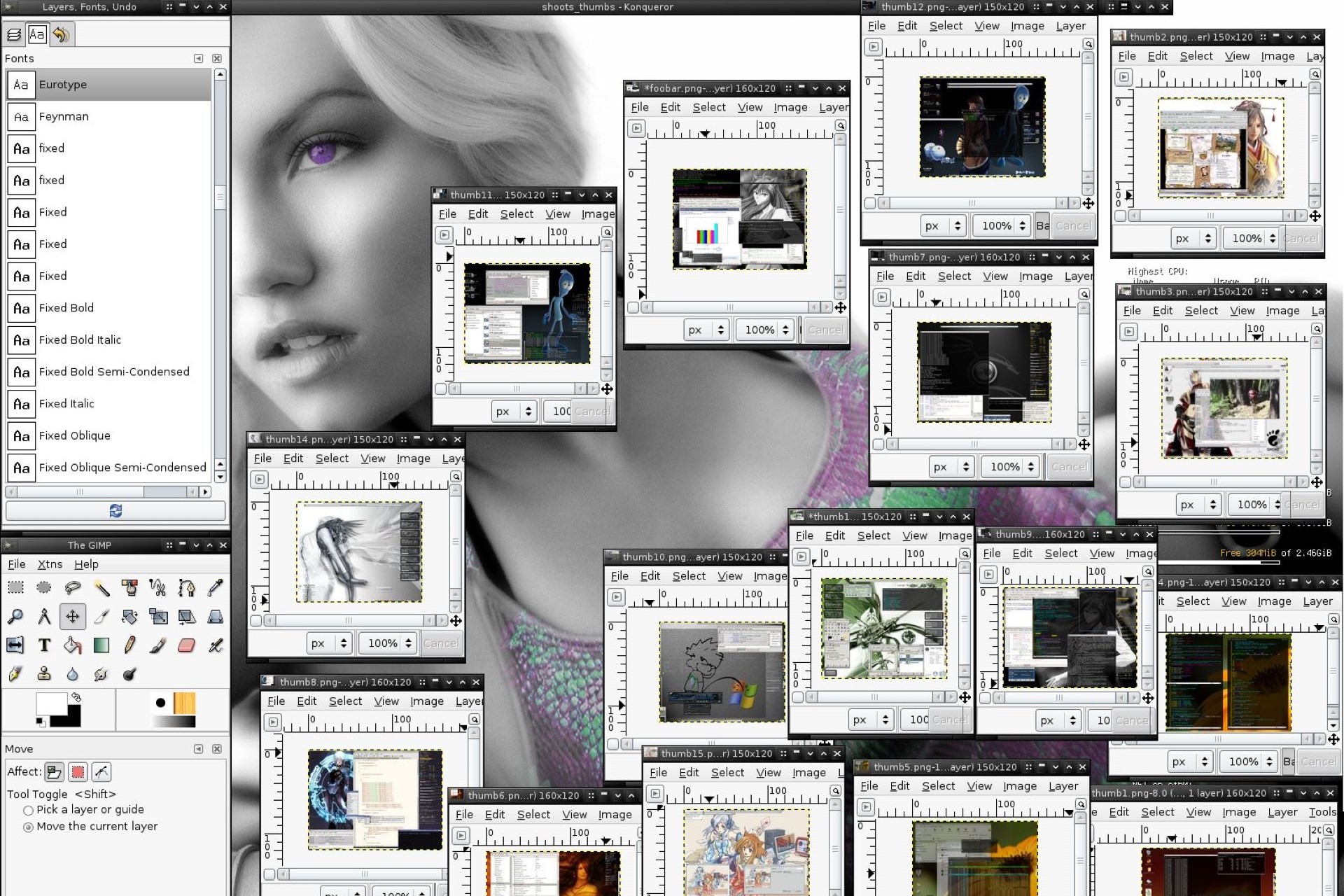Select the Text tool
Screen dimensions: 1344x896
pos(44,645)
